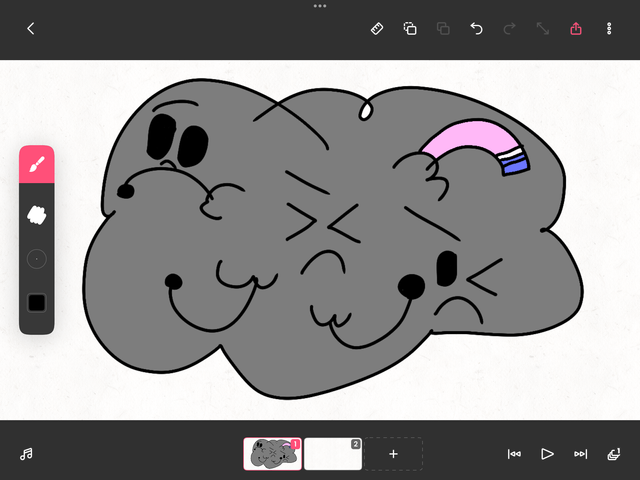Viewport: 640px width, 480px height.
Task: Go back using the top-left arrow
Action: [x=30, y=29]
